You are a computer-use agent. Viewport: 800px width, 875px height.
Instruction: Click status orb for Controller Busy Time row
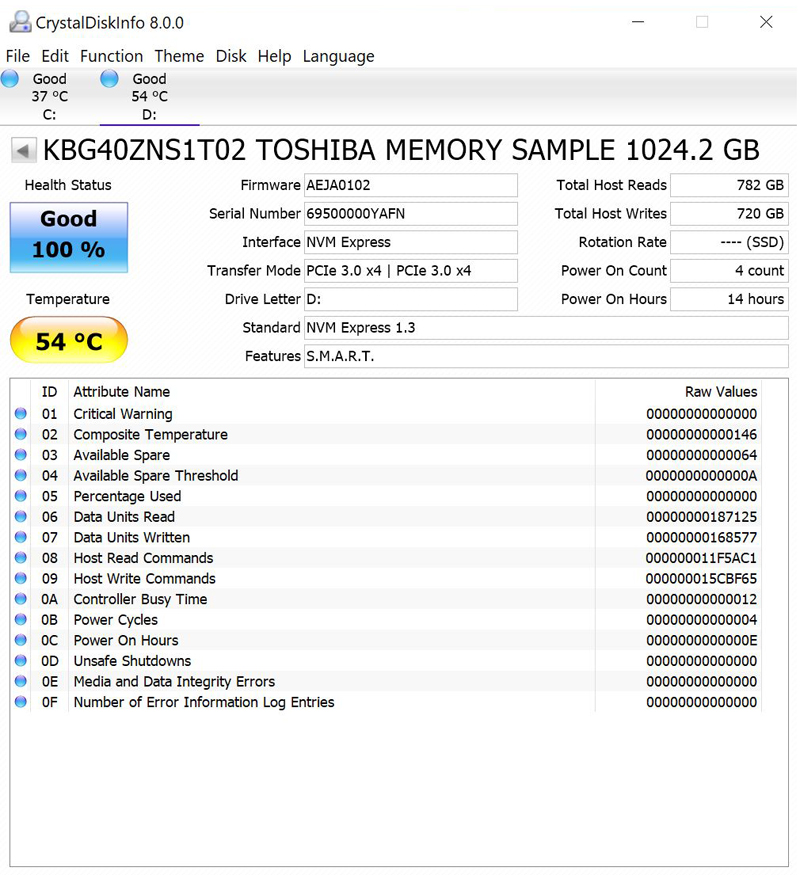pos(21,599)
